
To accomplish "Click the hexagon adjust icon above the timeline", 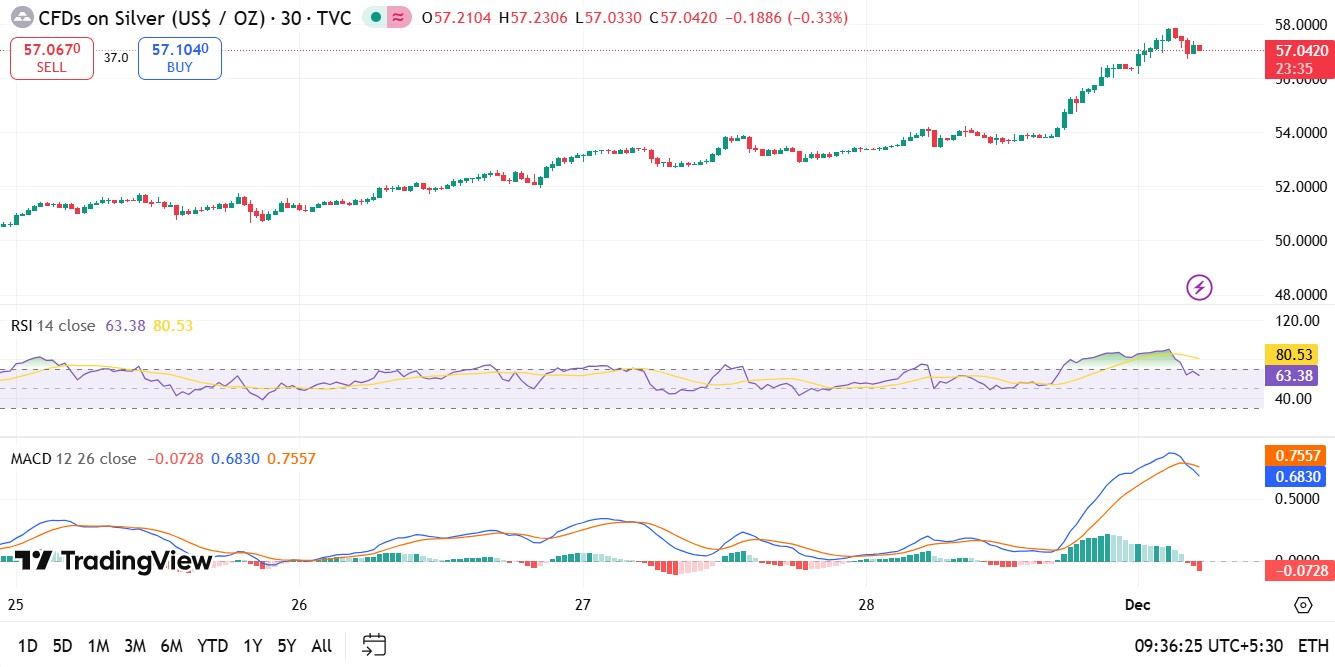I will pos(1302,605).
